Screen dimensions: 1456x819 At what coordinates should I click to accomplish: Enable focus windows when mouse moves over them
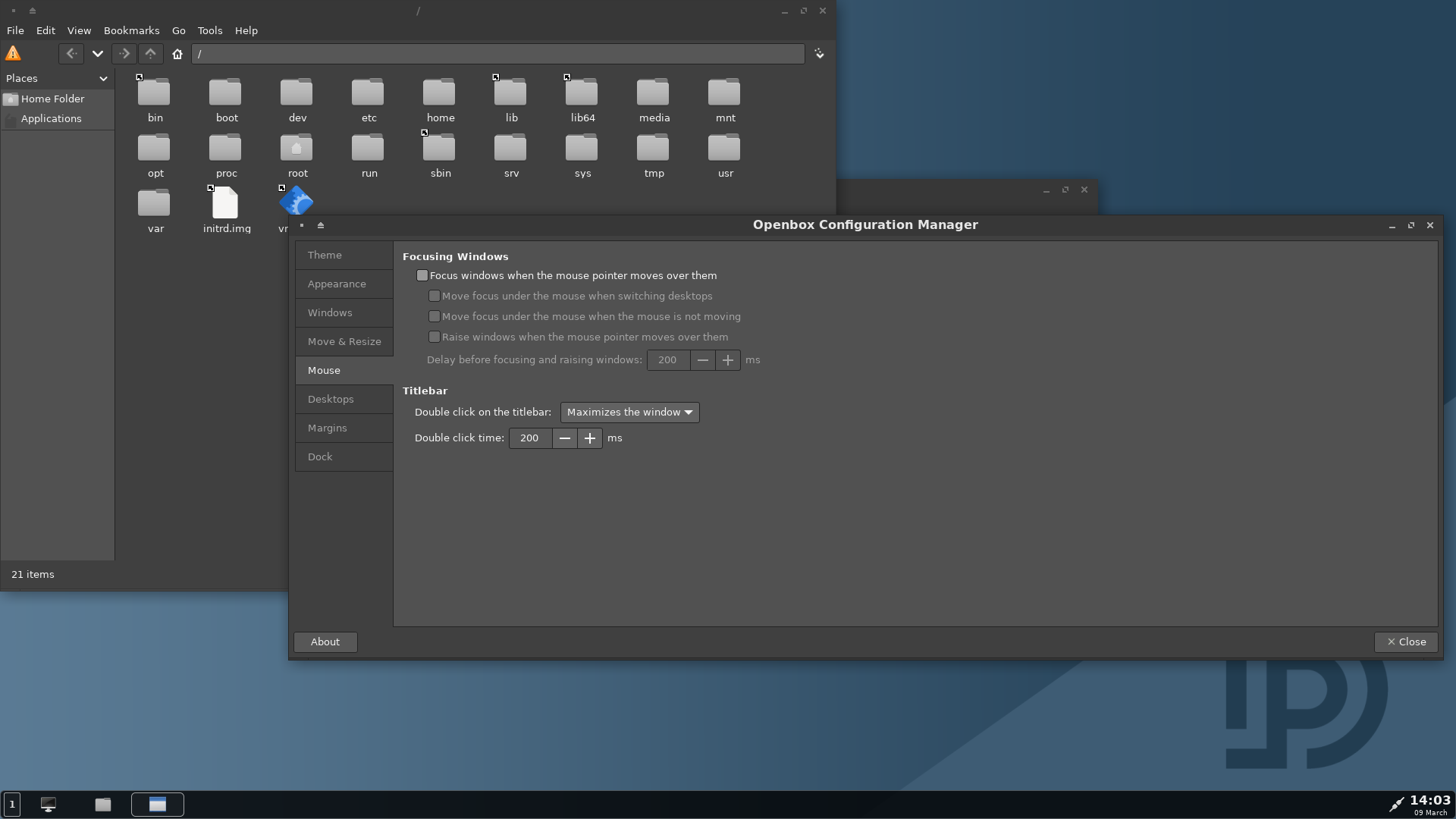click(x=422, y=276)
